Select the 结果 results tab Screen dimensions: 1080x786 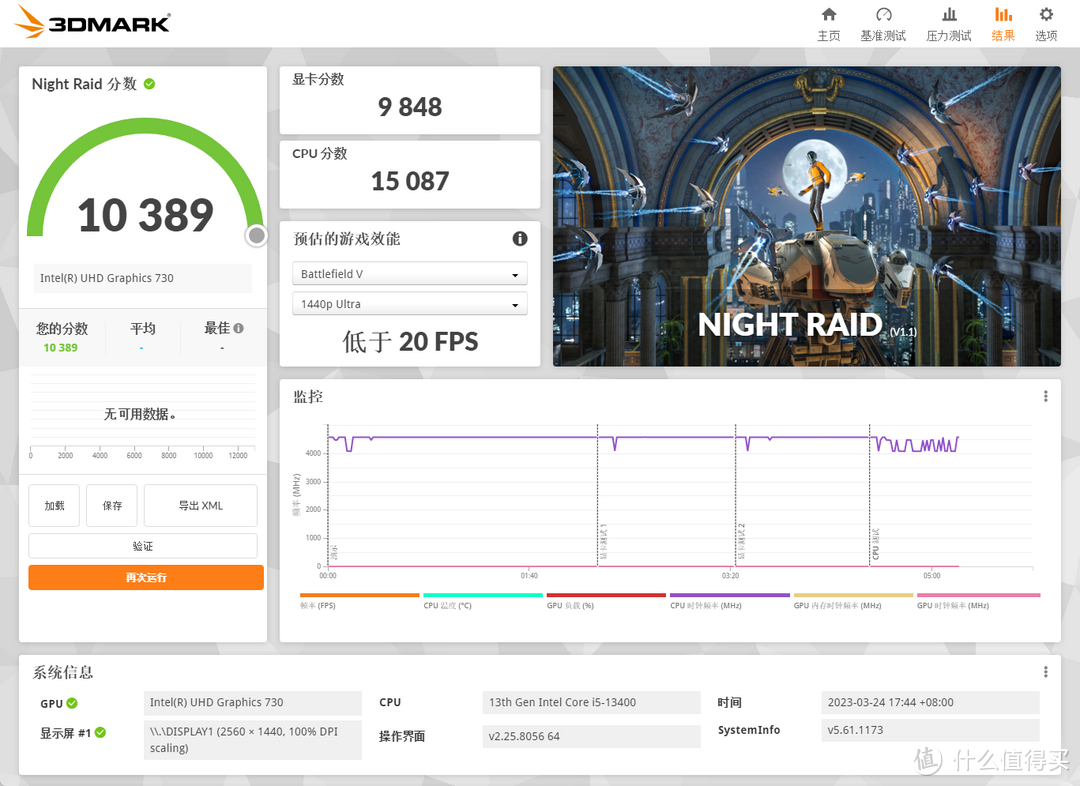pos(1003,24)
